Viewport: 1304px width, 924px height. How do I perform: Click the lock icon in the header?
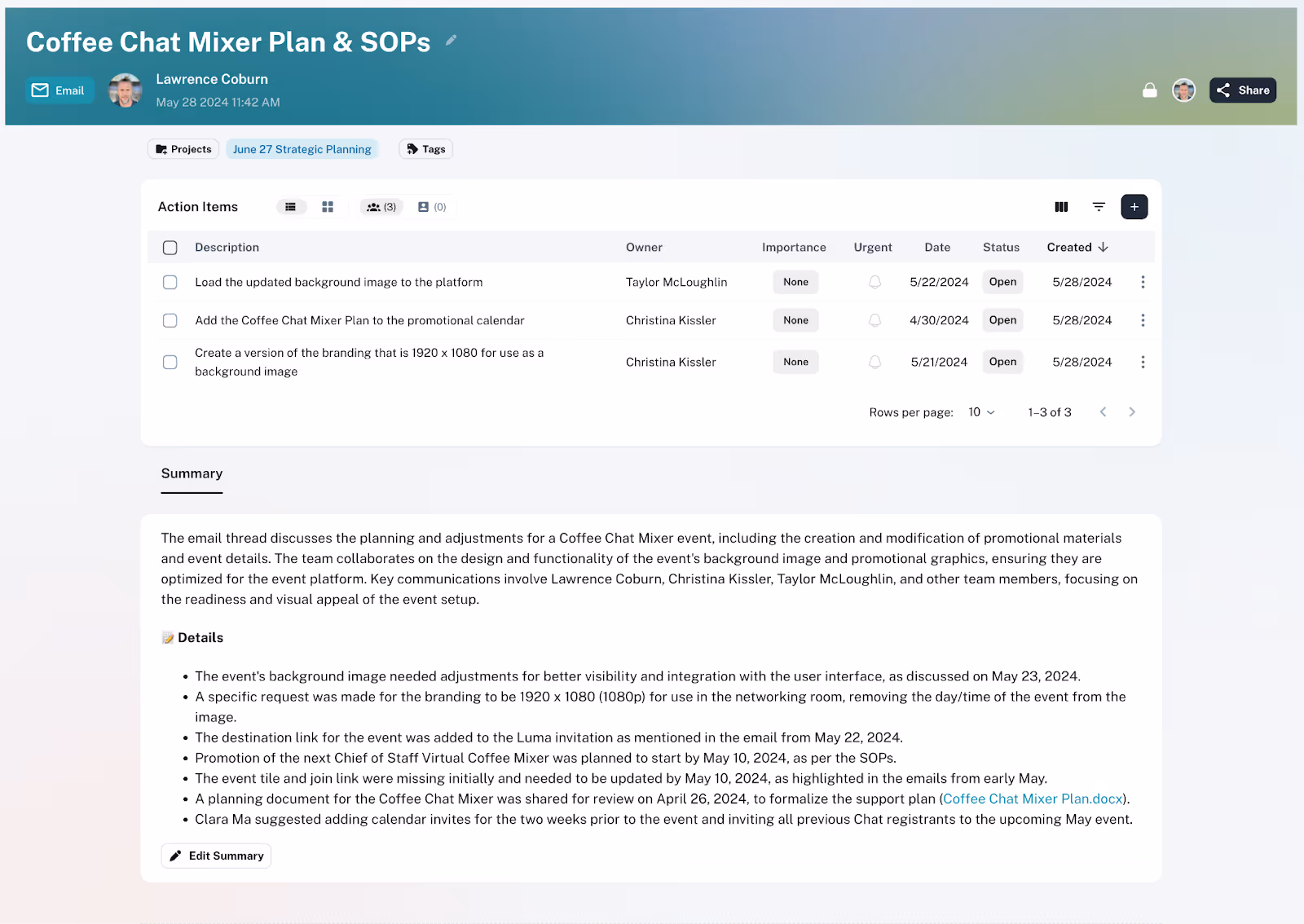(x=1149, y=90)
